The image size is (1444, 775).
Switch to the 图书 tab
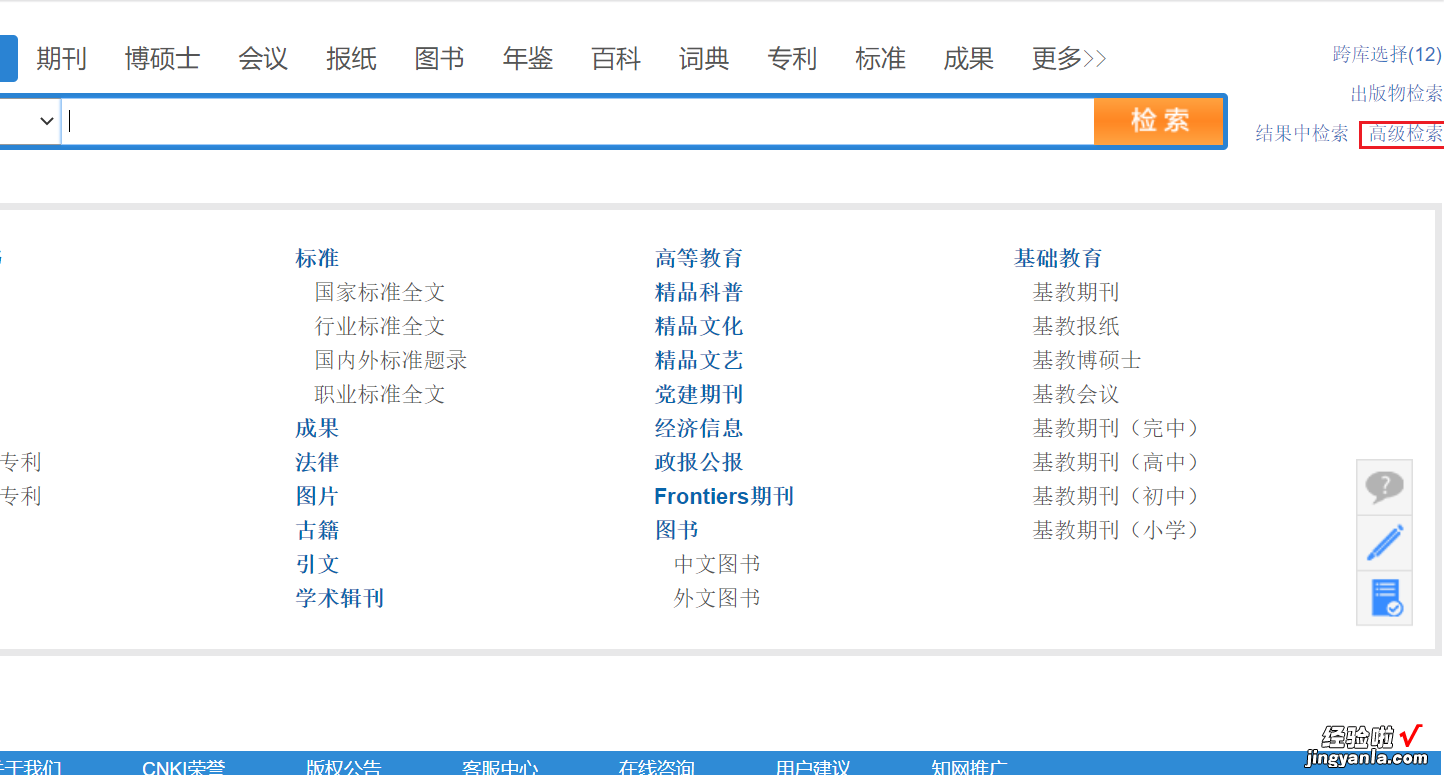[x=439, y=59]
